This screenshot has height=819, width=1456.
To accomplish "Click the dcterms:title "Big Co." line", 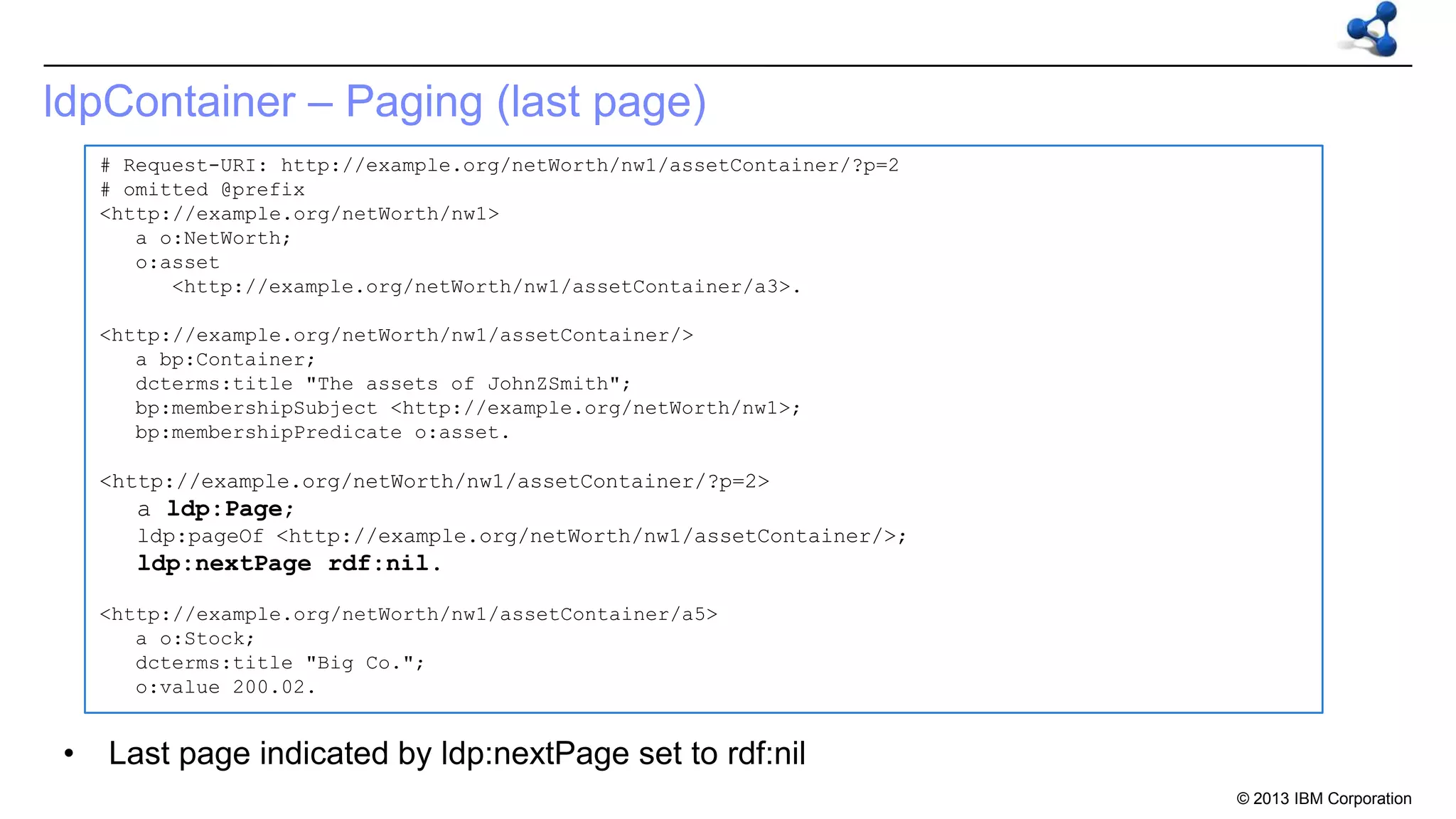I will [280, 663].
